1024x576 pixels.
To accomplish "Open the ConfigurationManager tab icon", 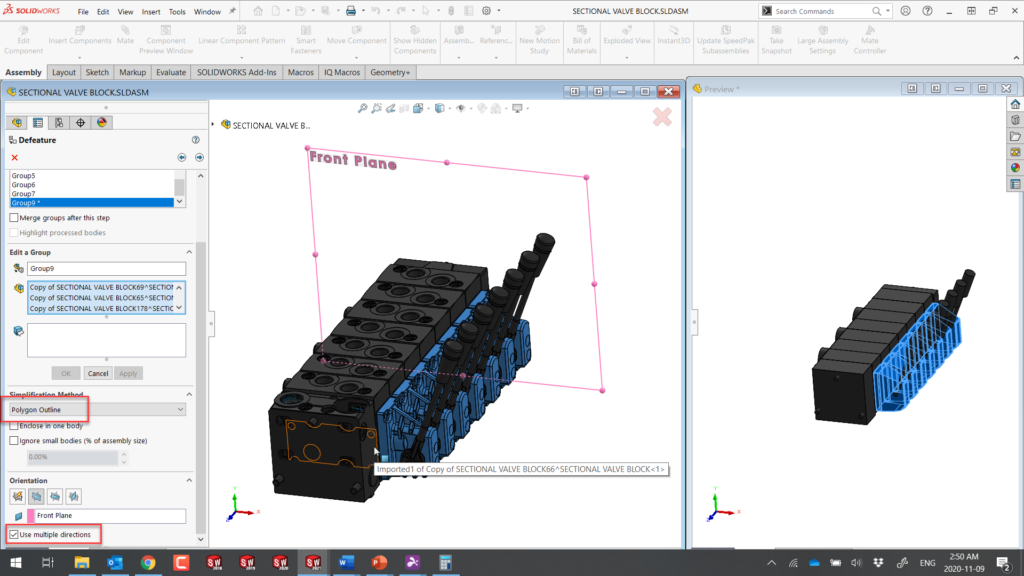I will [x=59, y=123].
